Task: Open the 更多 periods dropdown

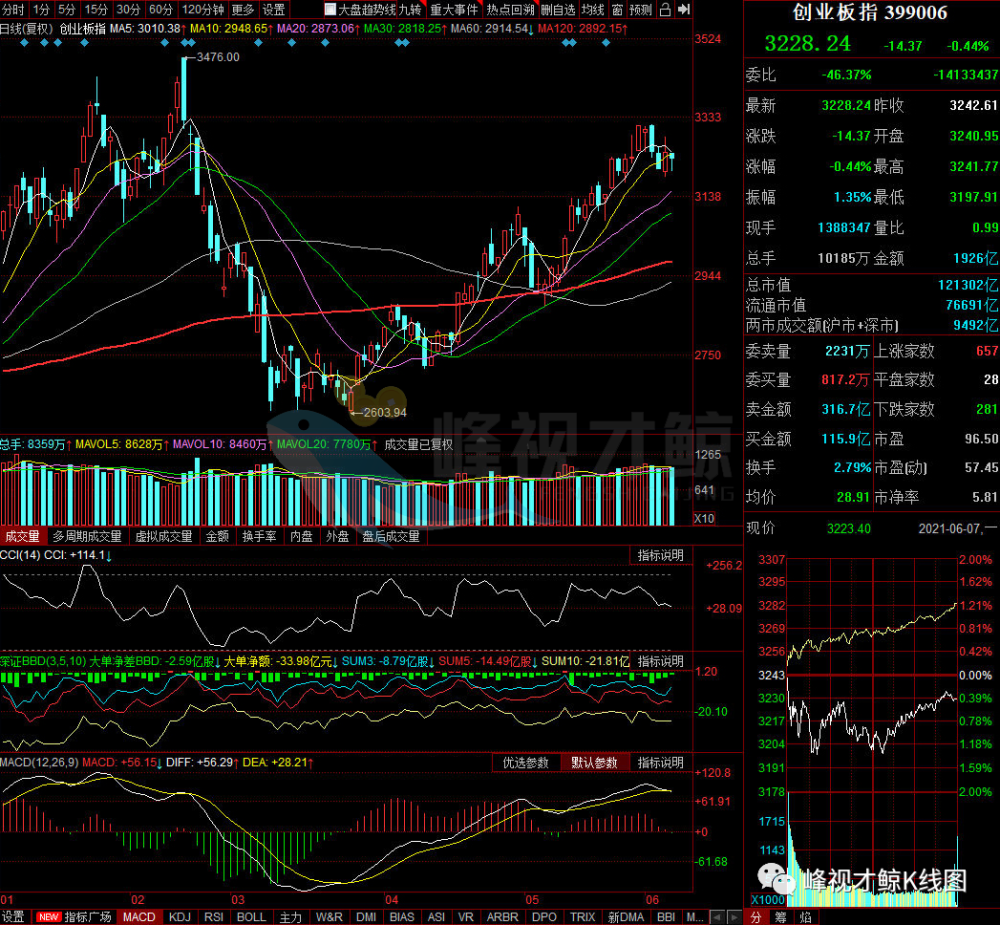Action: coord(243,10)
